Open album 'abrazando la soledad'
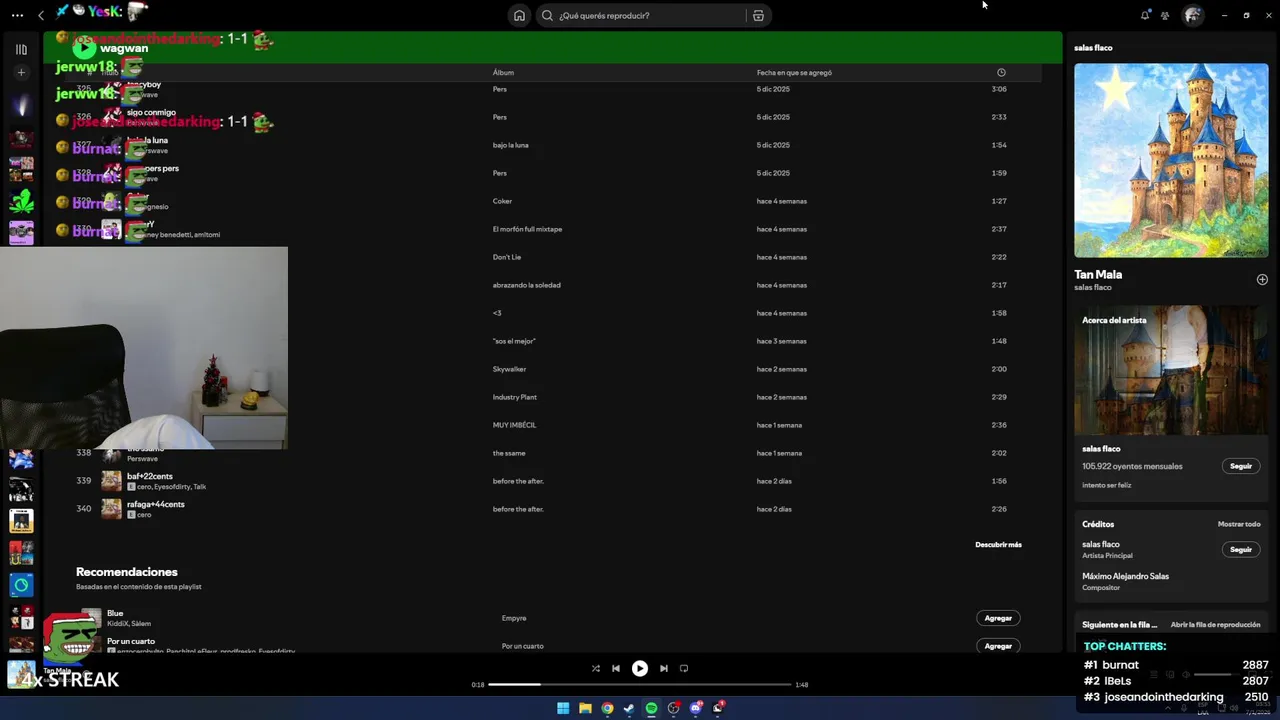 point(526,285)
